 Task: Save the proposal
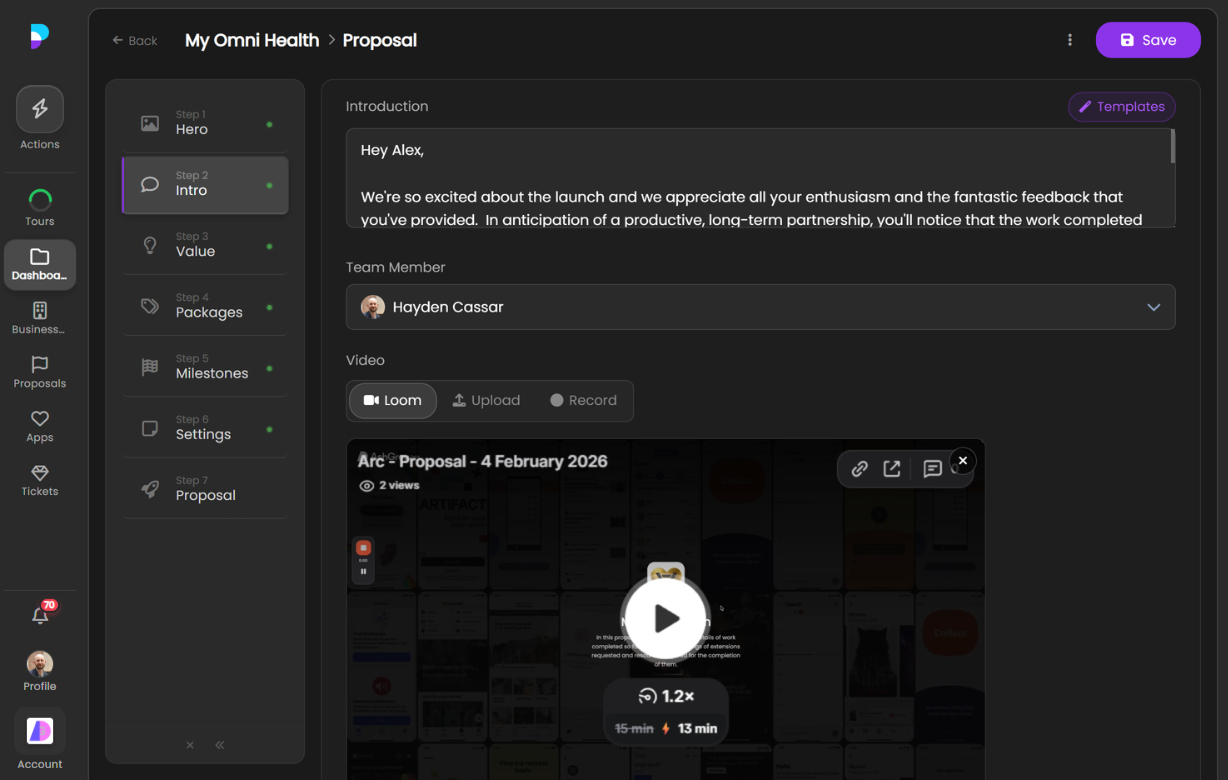(1148, 39)
